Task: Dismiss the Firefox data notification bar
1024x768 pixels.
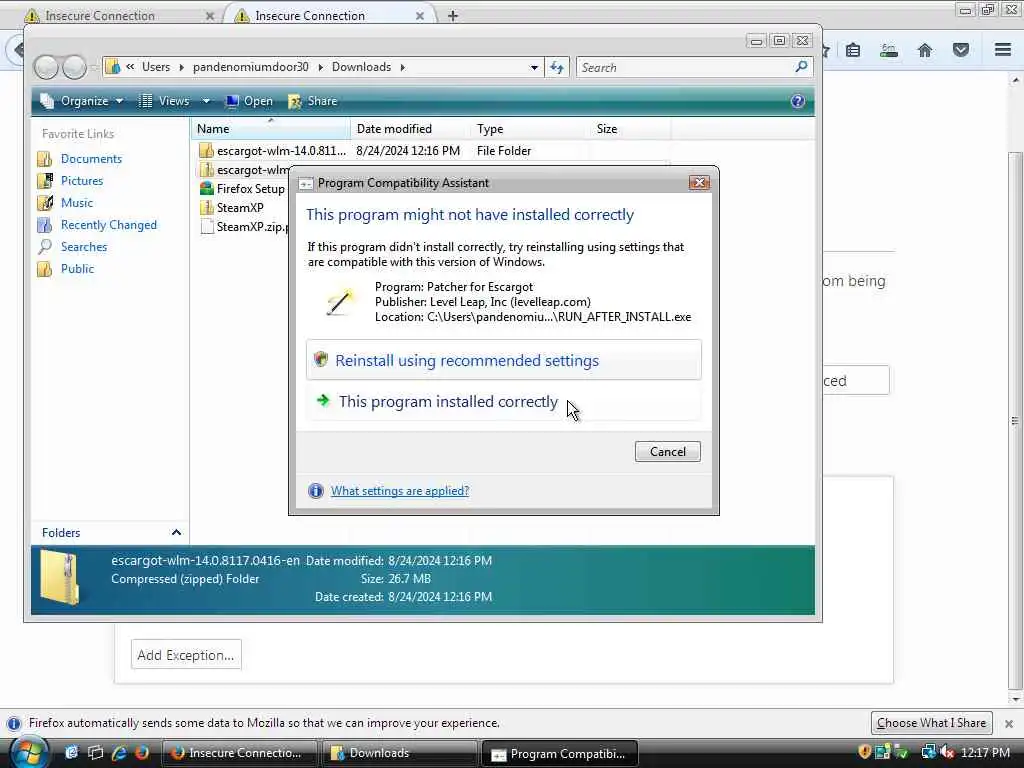Action: pyautogui.click(x=1009, y=724)
